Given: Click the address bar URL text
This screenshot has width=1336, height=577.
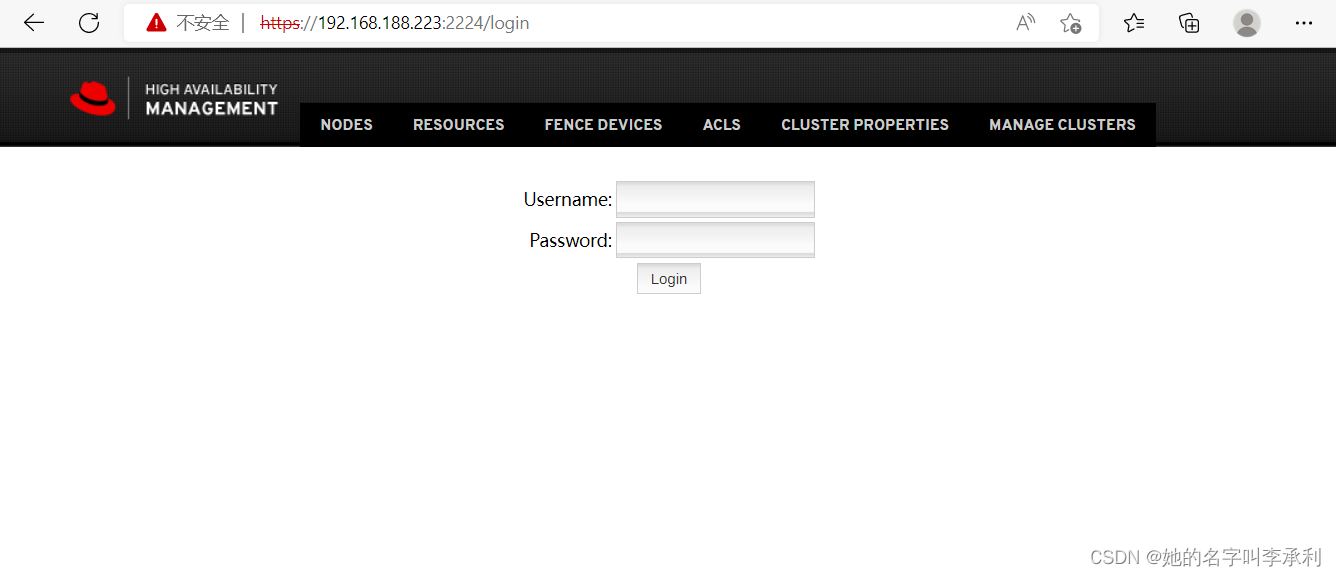Looking at the screenshot, I should [395, 23].
